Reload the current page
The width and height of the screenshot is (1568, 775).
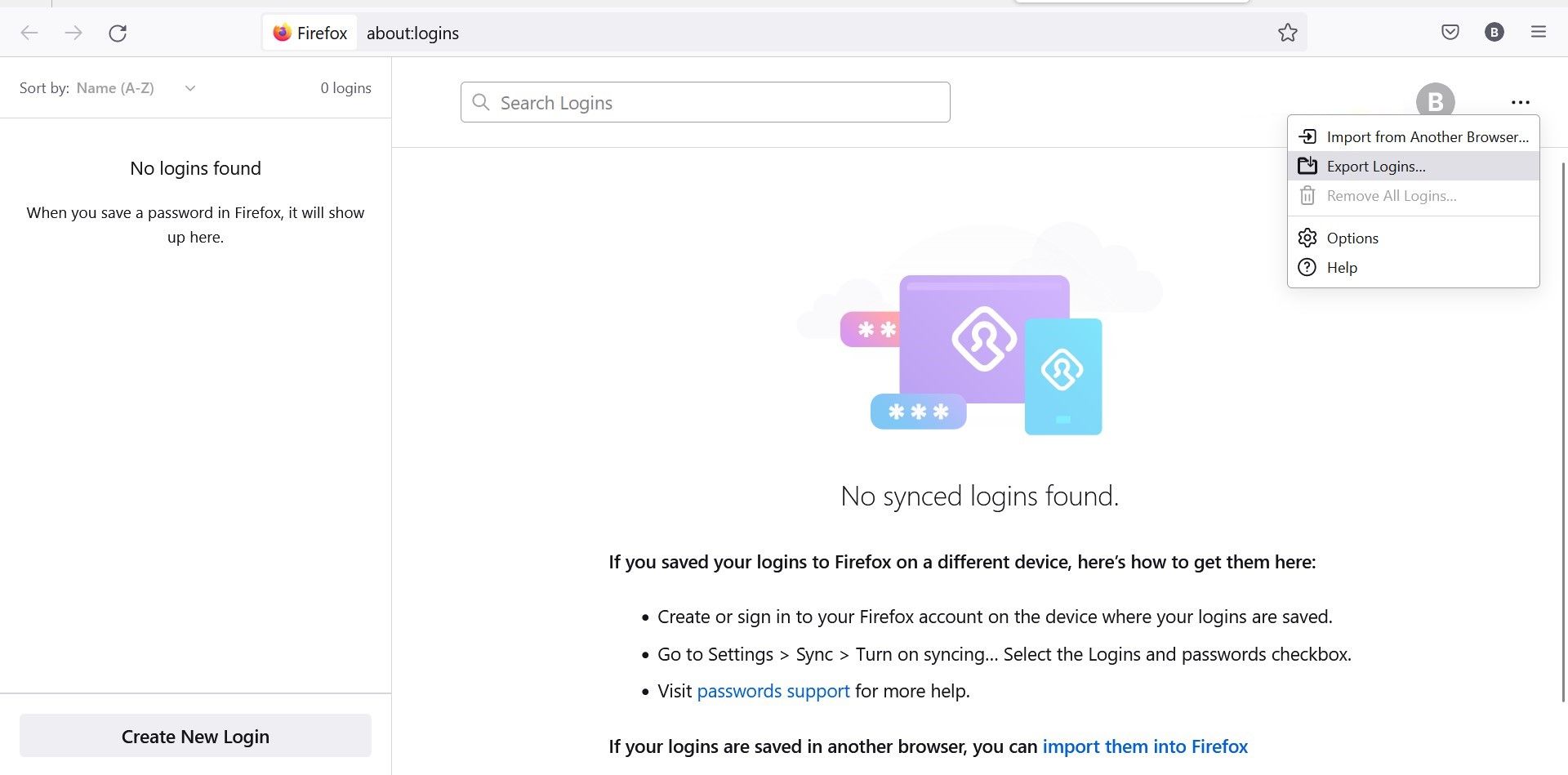pos(118,33)
